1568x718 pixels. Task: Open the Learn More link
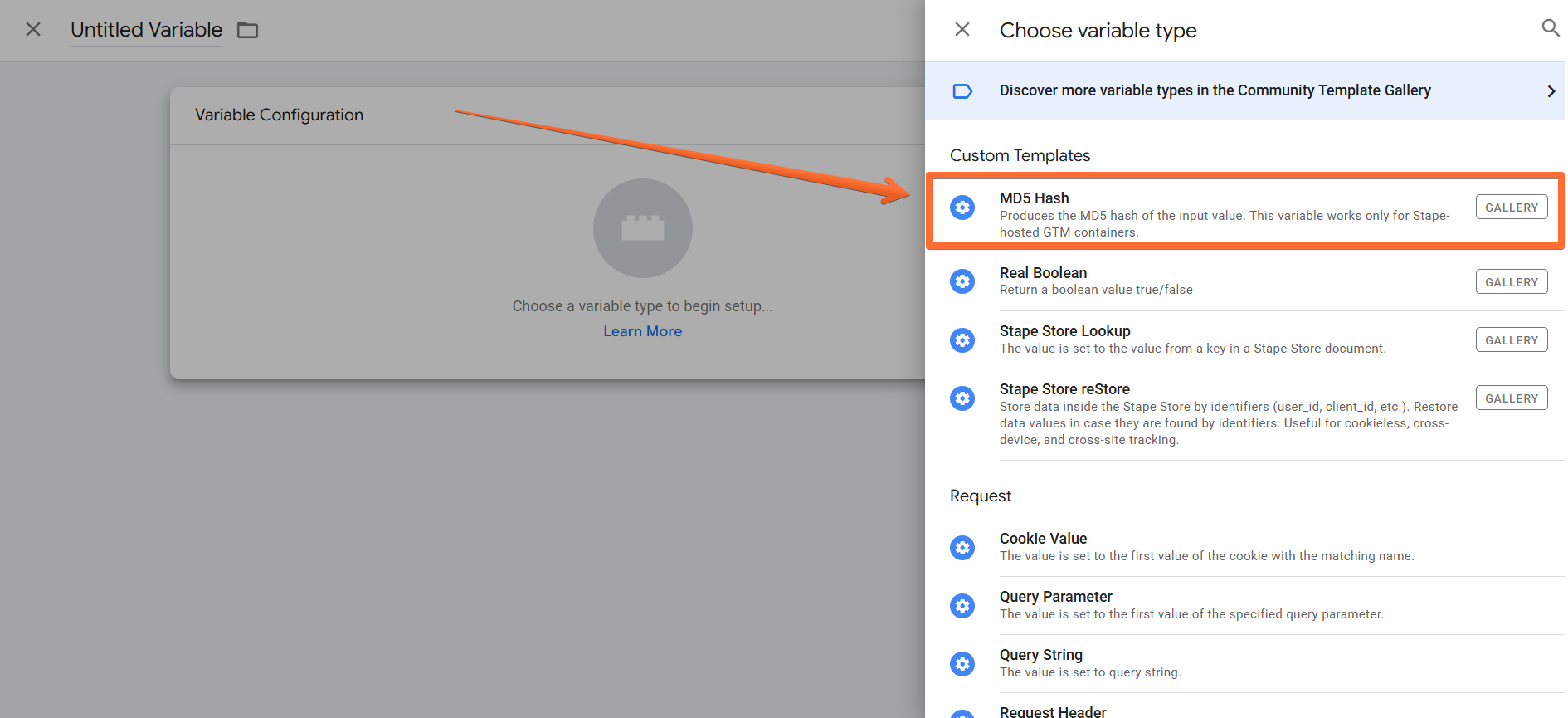(642, 331)
